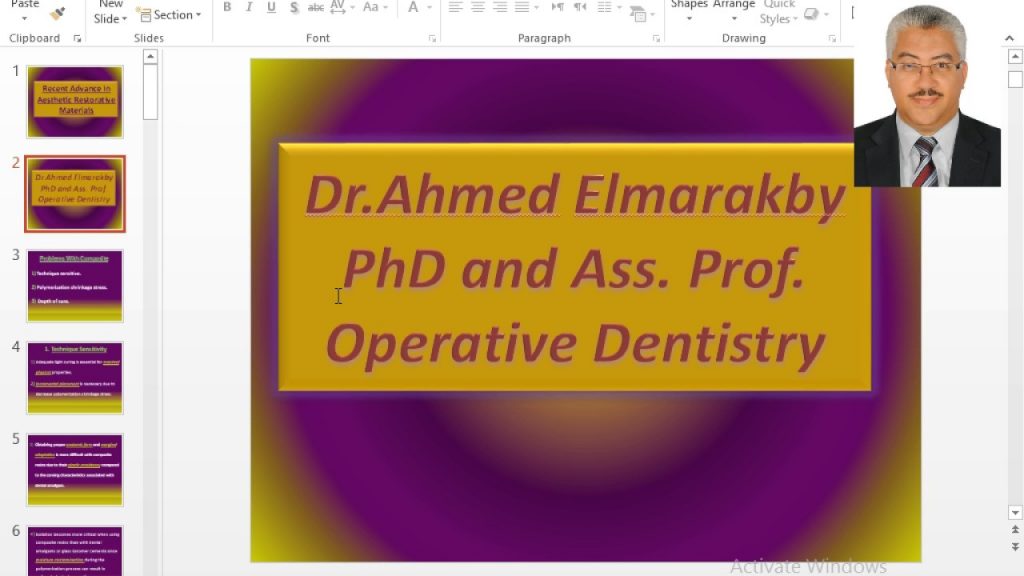
Task: Collapse the ribbon with the chevron
Action: (1010, 39)
